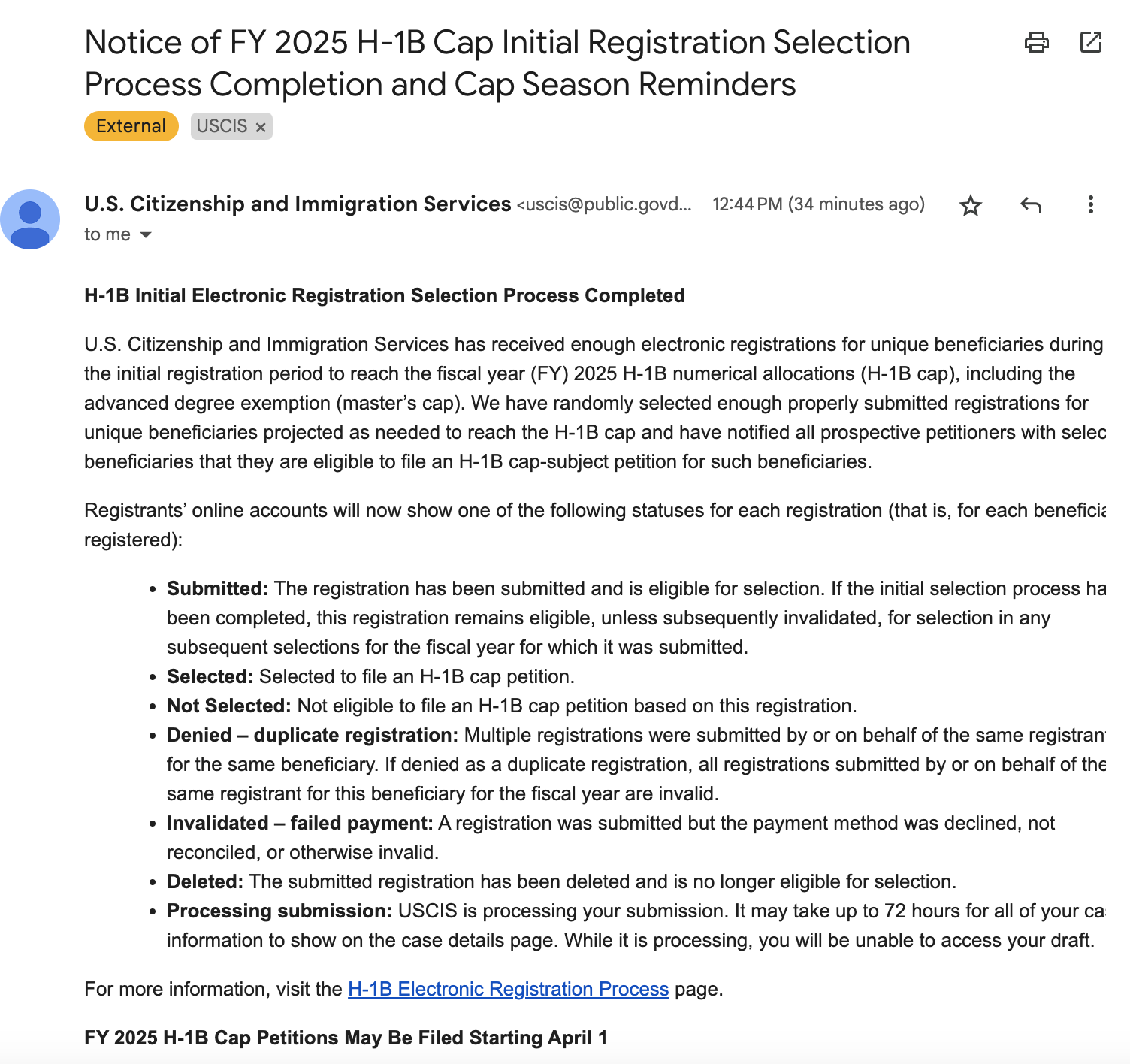Viewport: 1130px width, 1064px height.
Task: Open the more options three-dot menu
Action: coord(1090,205)
